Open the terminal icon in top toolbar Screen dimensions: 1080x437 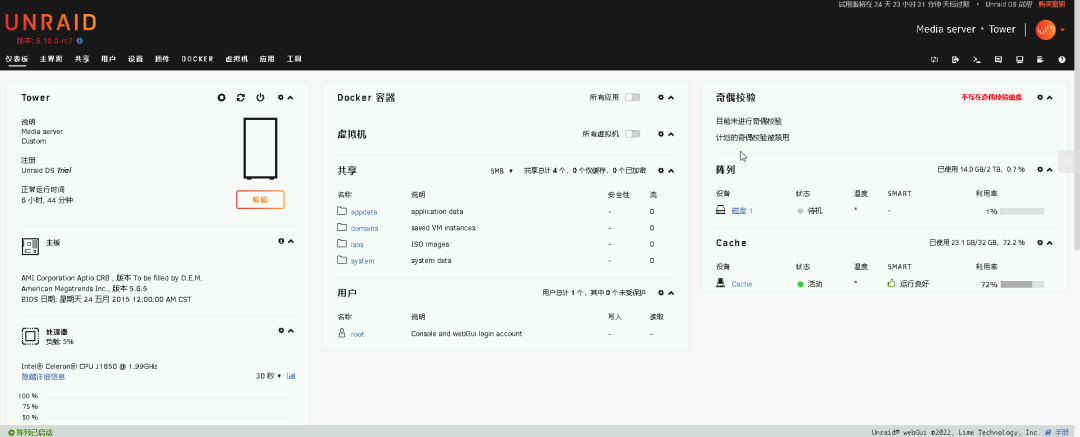coord(976,59)
